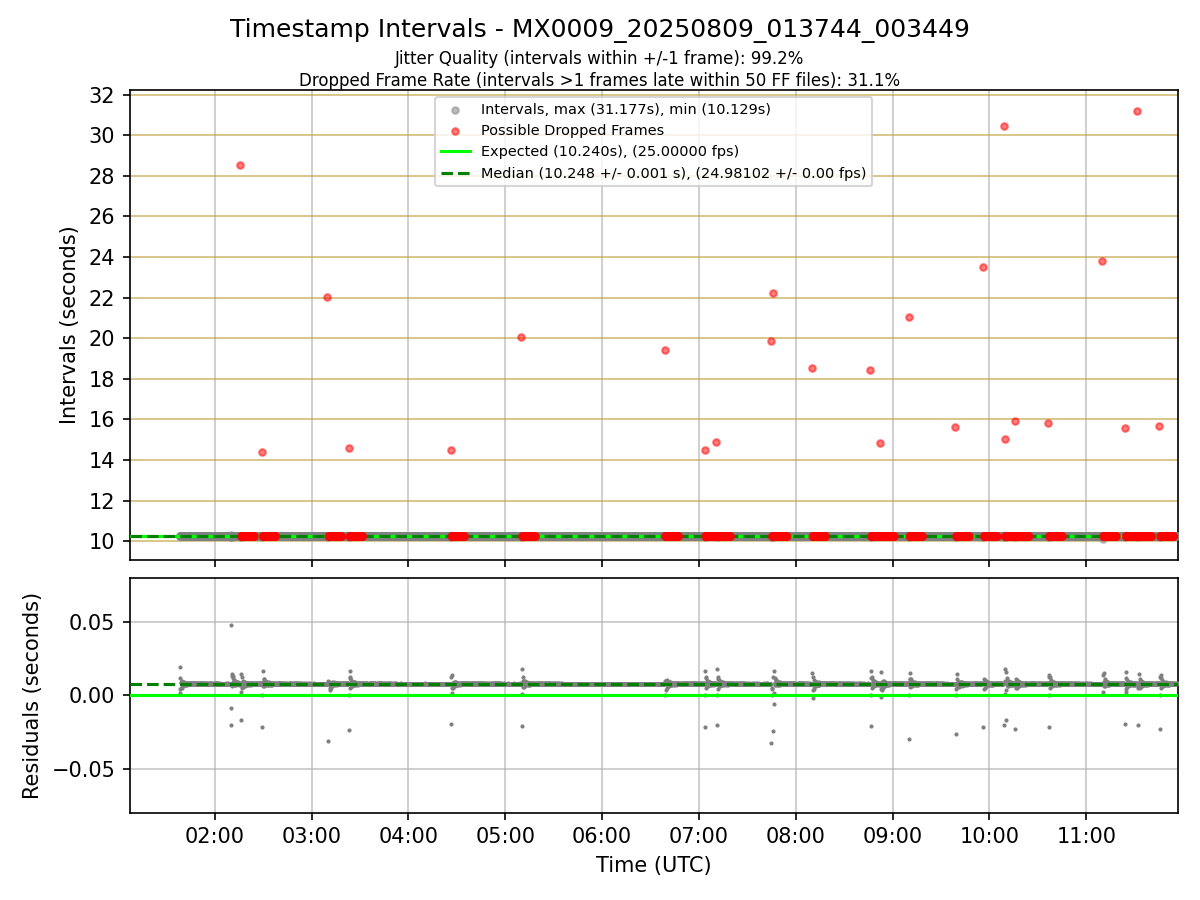1200x900 pixels.
Task: Click the gray marker beside the 'Intervals' legend entry
Action: click(x=455, y=110)
